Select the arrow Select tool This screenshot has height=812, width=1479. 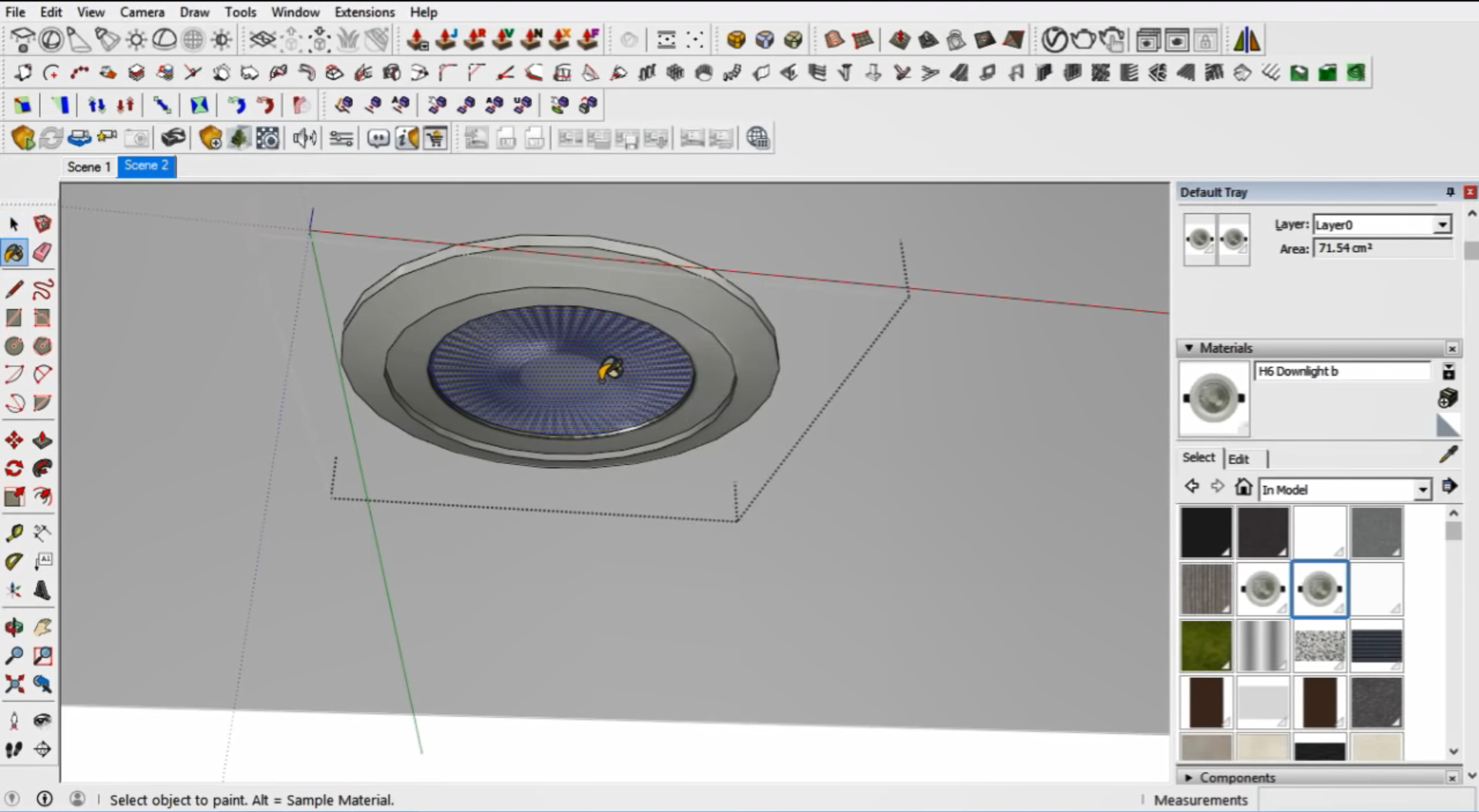[14, 224]
